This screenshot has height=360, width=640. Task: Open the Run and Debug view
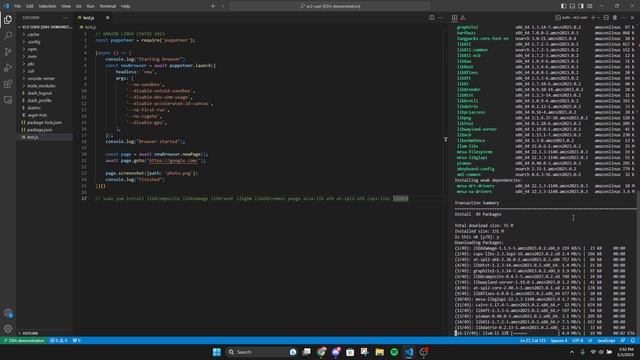tap(8, 68)
